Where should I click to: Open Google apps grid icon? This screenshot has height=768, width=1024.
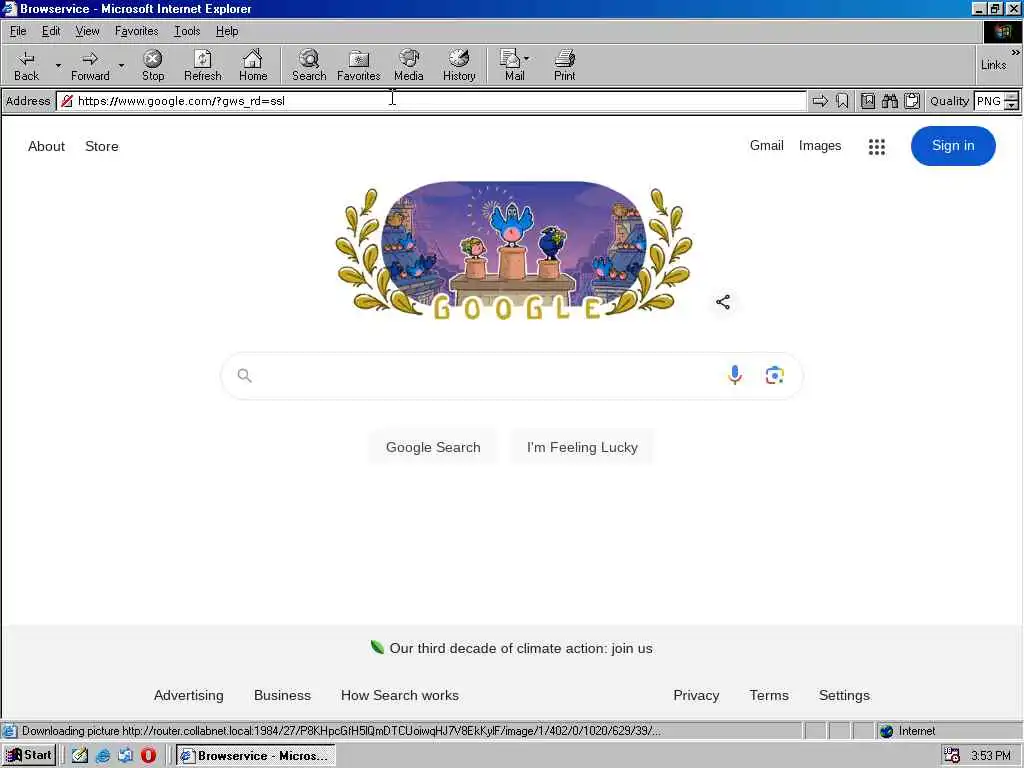coord(877,146)
